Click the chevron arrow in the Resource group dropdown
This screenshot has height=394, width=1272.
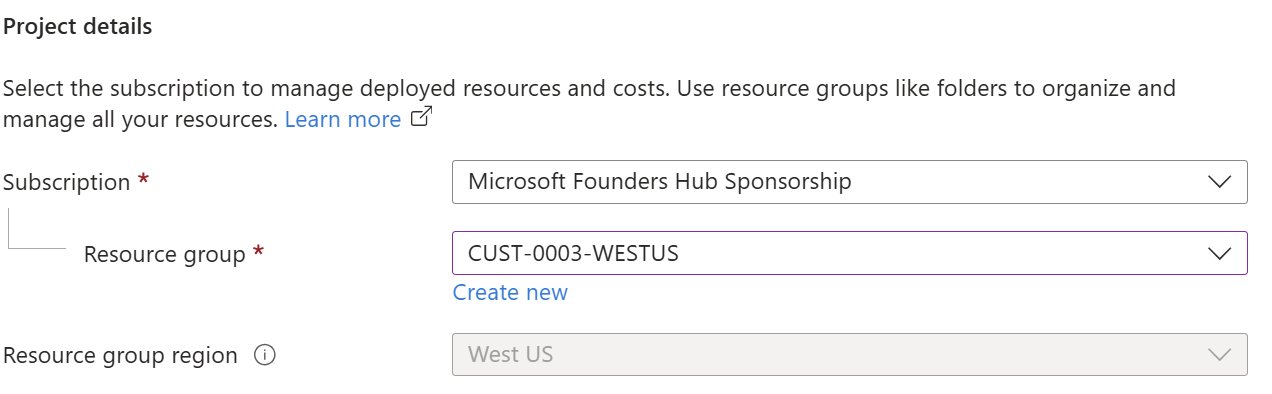[x=1219, y=253]
